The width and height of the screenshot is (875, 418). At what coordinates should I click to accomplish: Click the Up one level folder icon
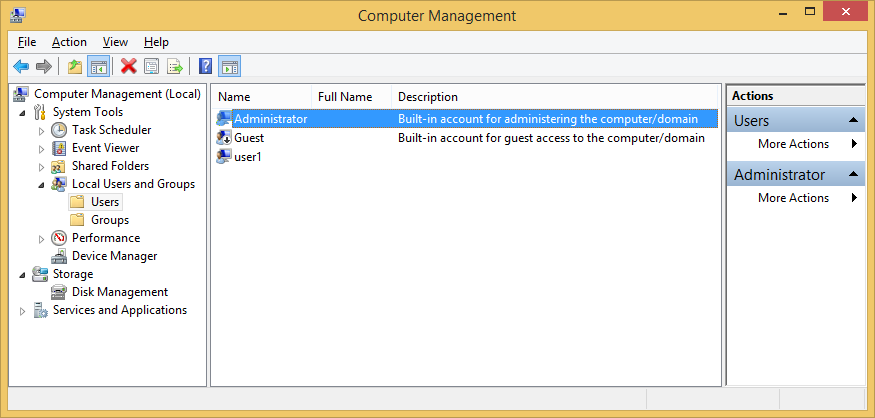[75, 66]
